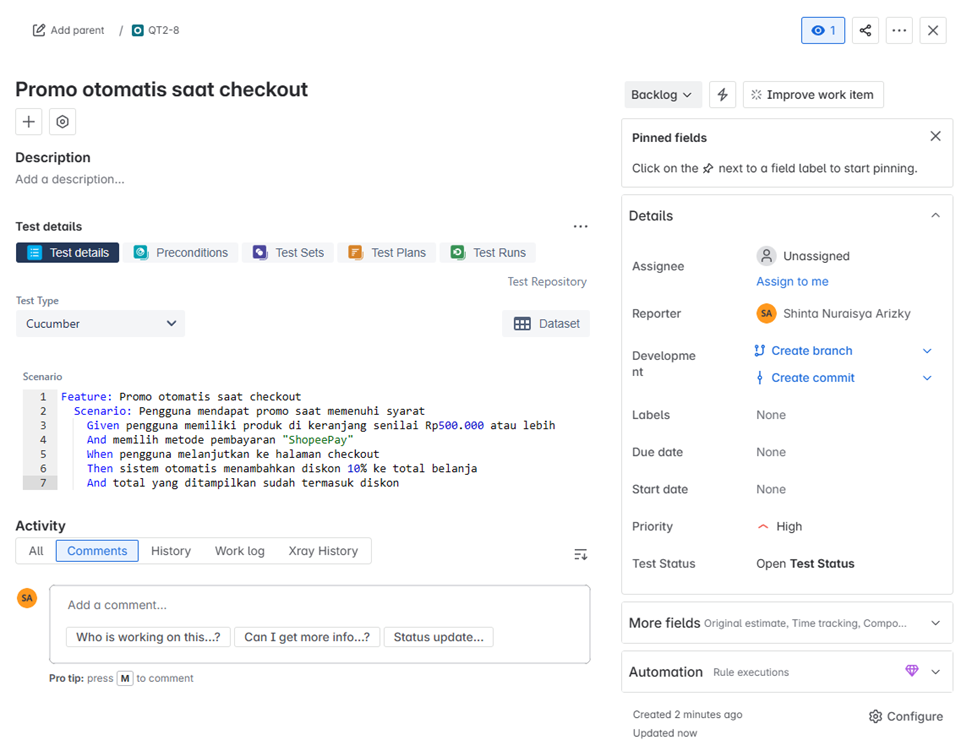Open Test Runs tab

click(x=488, y=253)
